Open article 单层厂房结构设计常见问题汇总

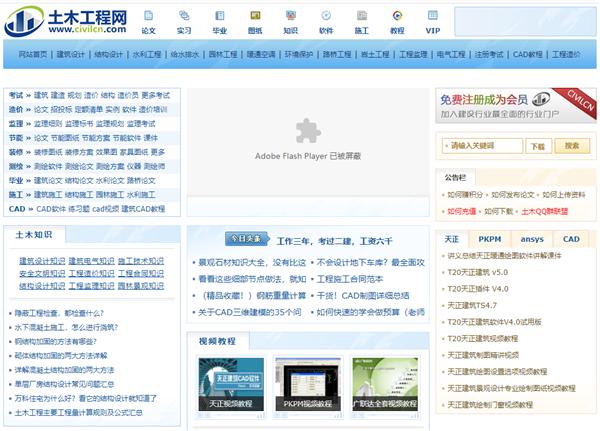click(x=64, y=384)
